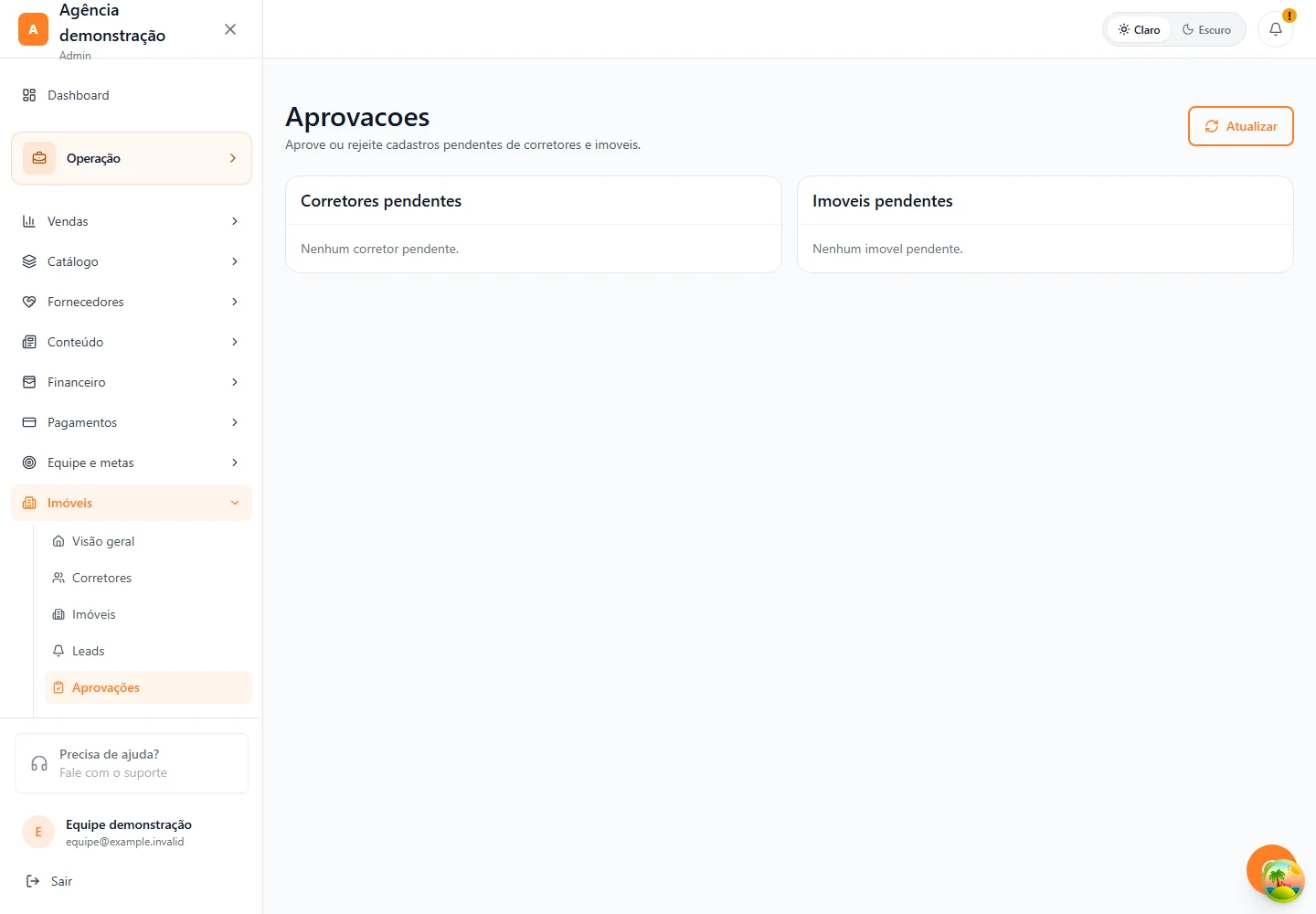Image resolution: width=1316 pixels, height=914 pixels.
Task: Go to the Leads submenu item
Action: 148,651
